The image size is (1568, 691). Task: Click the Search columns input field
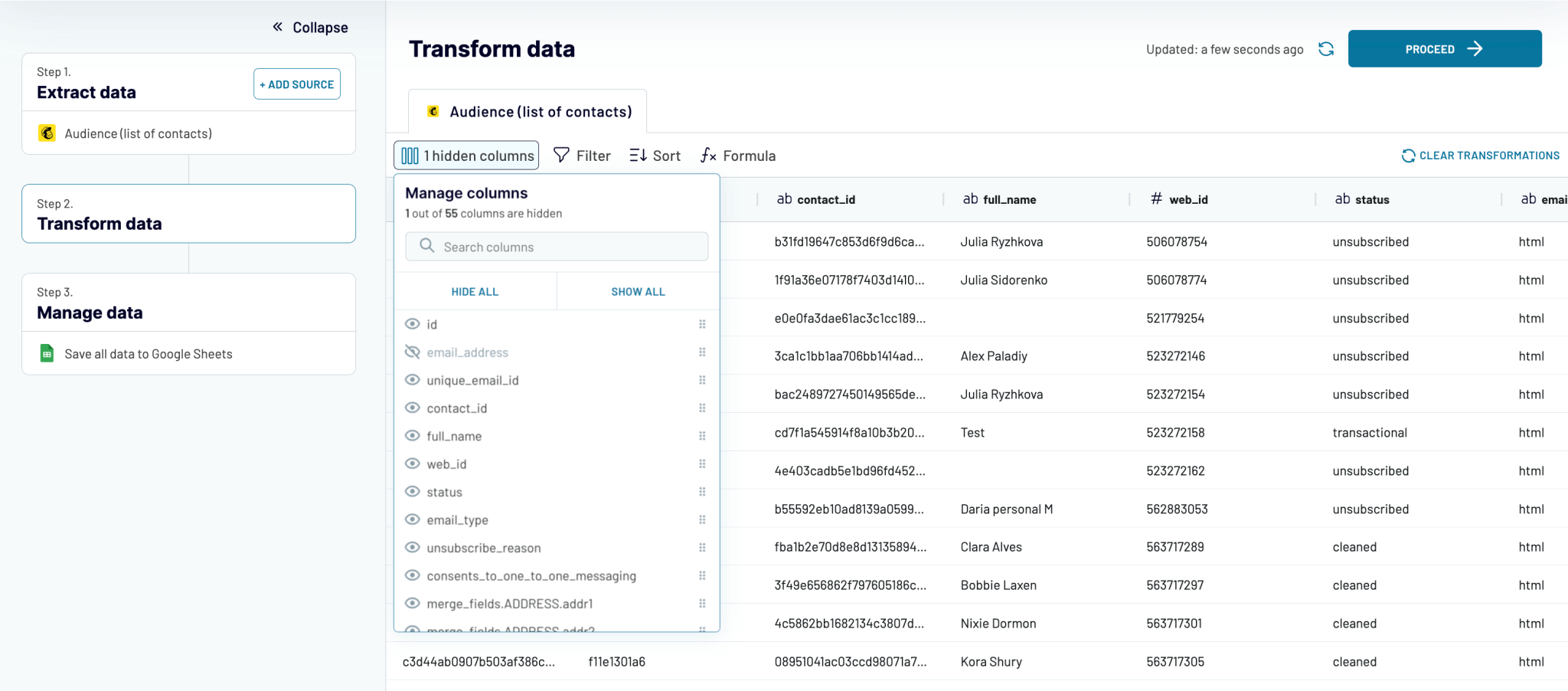point(557,247)
